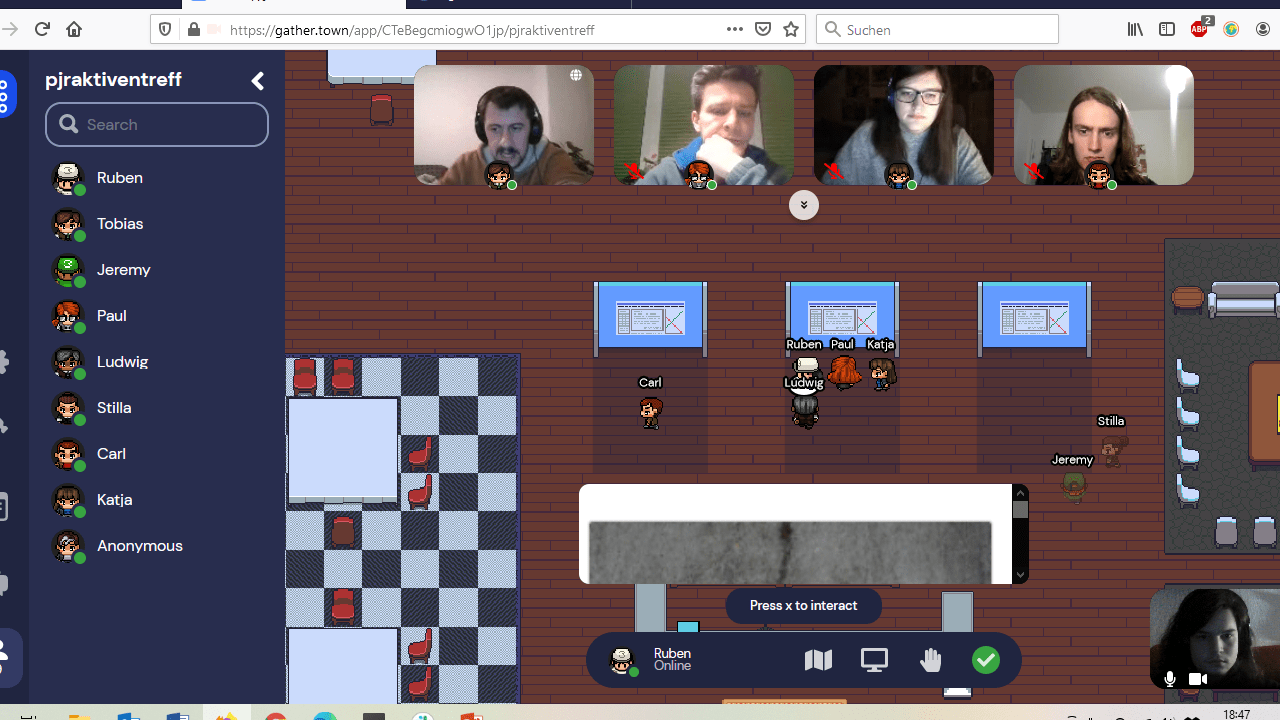The width and height of the screenshot is (1280, 720).
Task: Open the Firefox library icon
Action: click(1135, 29)
